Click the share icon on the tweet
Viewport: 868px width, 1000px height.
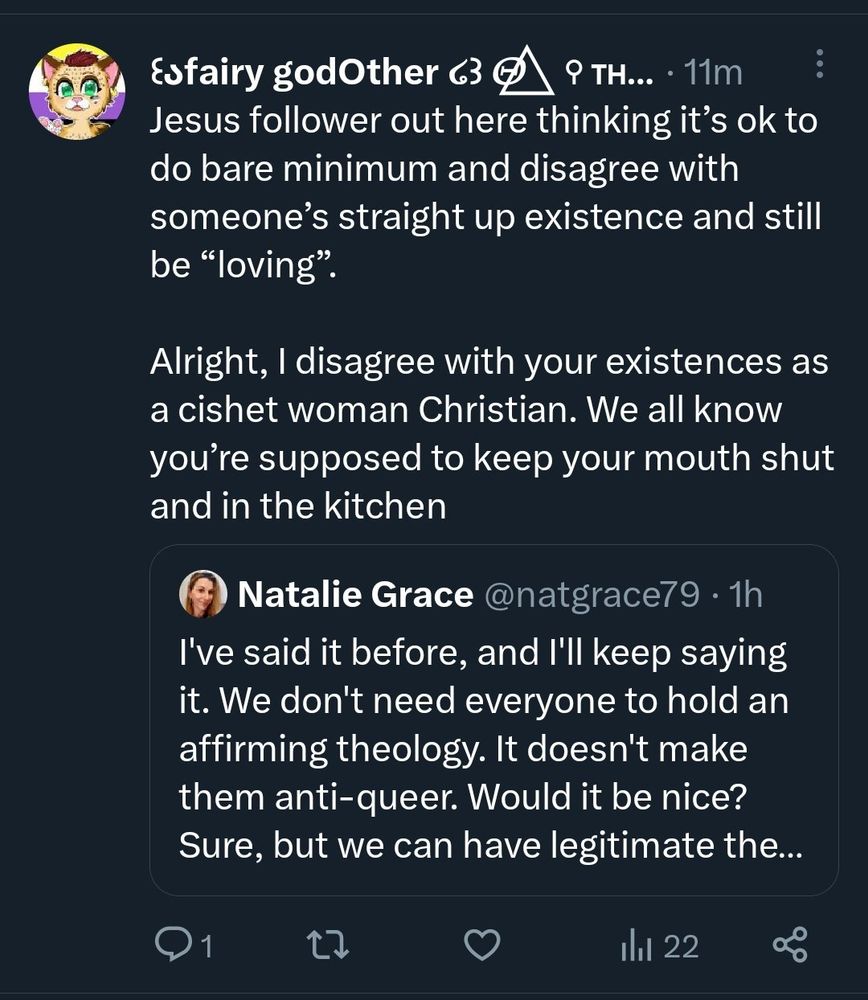pos(790,945)
